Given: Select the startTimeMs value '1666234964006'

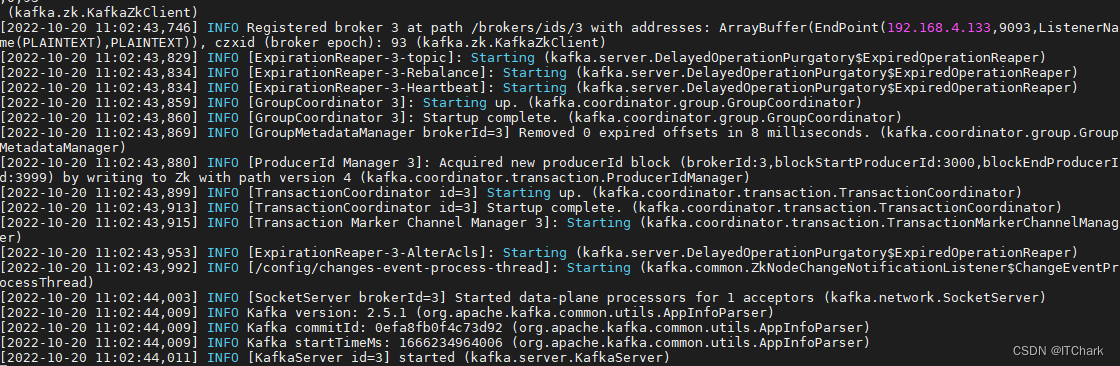Looking at the screenshot, I should (x=451, y=342).
